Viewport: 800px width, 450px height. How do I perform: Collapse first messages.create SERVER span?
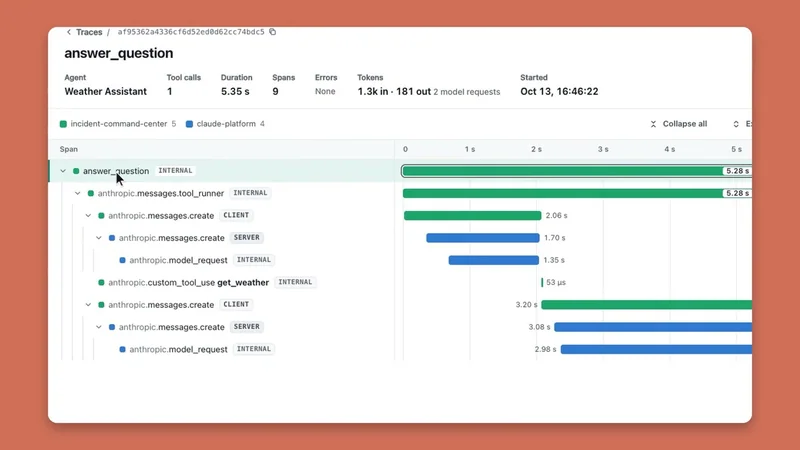[99, 238]
